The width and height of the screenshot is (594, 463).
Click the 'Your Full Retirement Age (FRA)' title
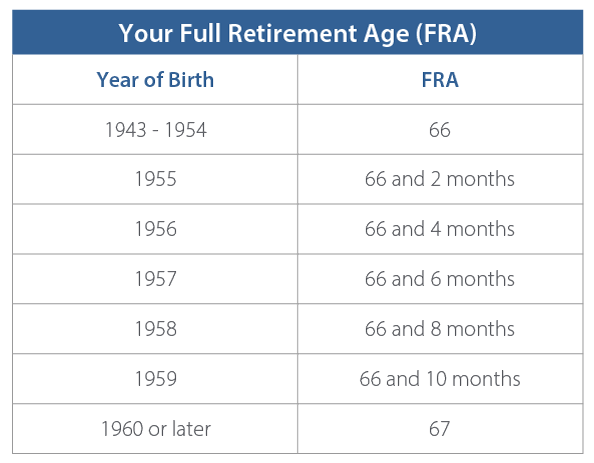point(297,33)
